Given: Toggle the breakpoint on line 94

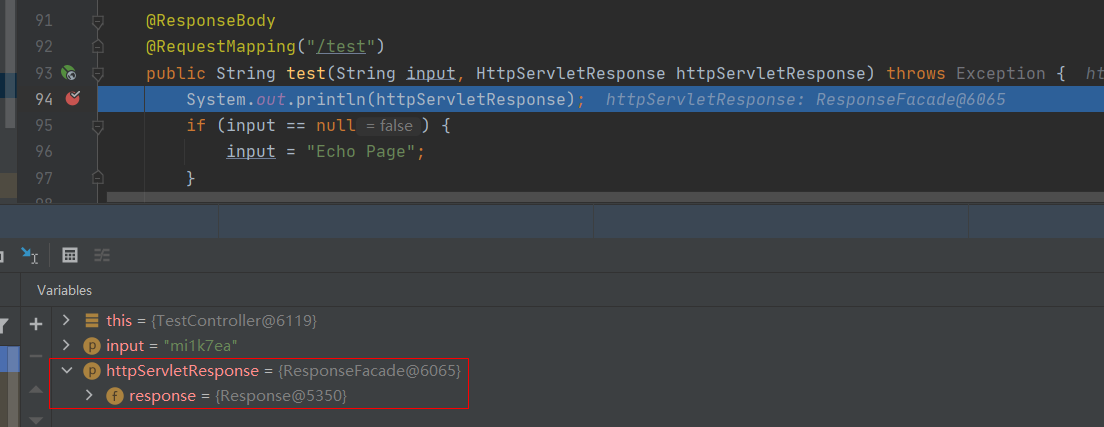Looking at the screenshot, I should pos(73,98).
